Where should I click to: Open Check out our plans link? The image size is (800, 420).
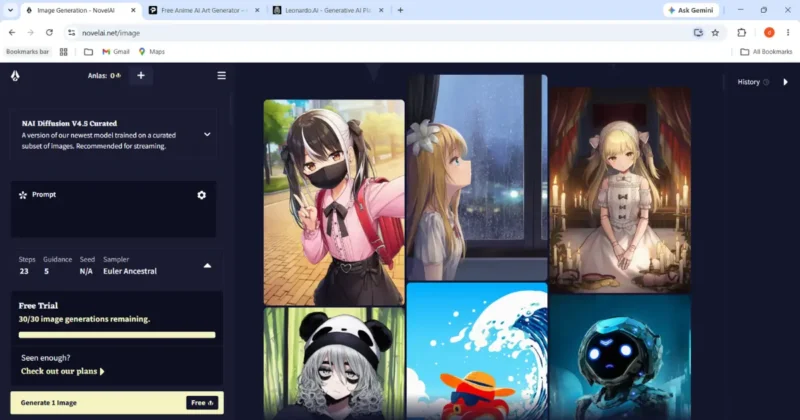tap(62, 371)
